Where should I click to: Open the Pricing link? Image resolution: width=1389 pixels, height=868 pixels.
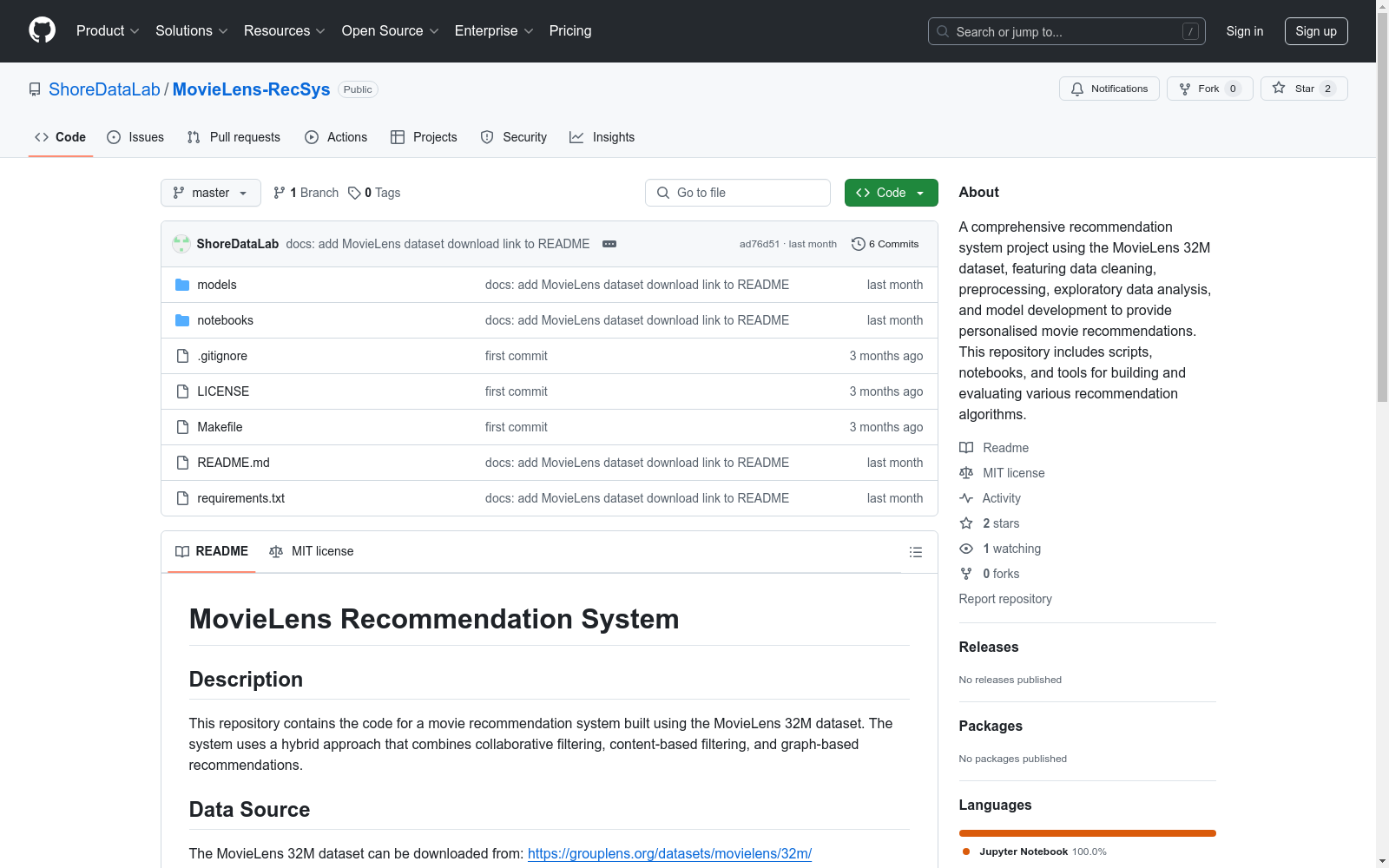[x=570, y=30]
